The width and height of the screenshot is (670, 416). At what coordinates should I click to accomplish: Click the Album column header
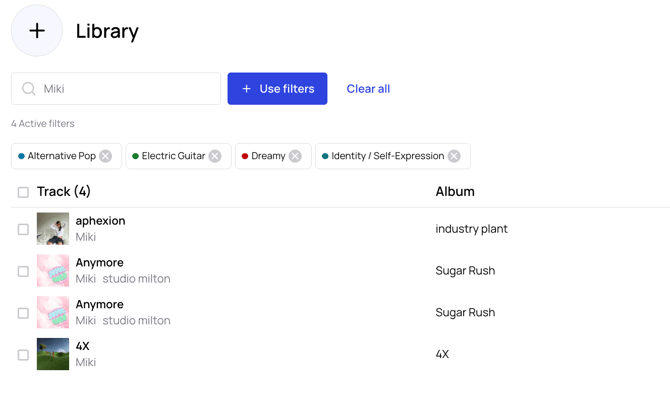tap(455, 191)
